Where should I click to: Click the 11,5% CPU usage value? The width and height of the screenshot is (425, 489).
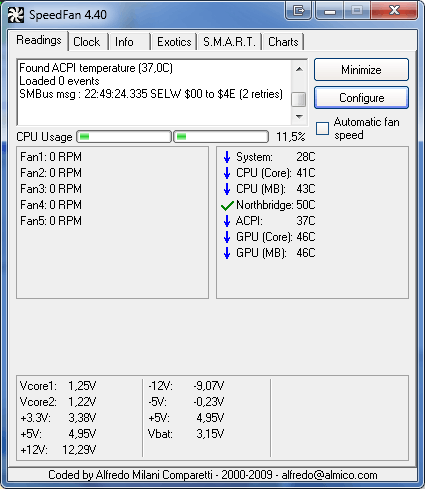(x=291, y=137)
